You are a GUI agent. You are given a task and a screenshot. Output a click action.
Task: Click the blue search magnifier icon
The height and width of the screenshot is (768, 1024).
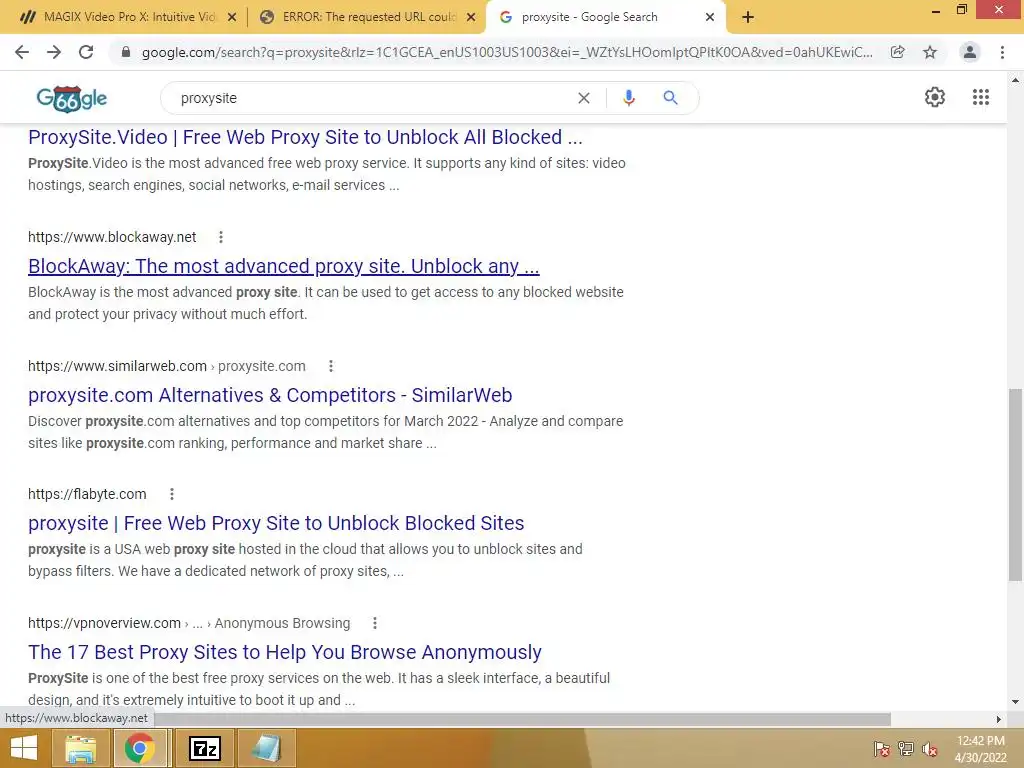[670, 98]
